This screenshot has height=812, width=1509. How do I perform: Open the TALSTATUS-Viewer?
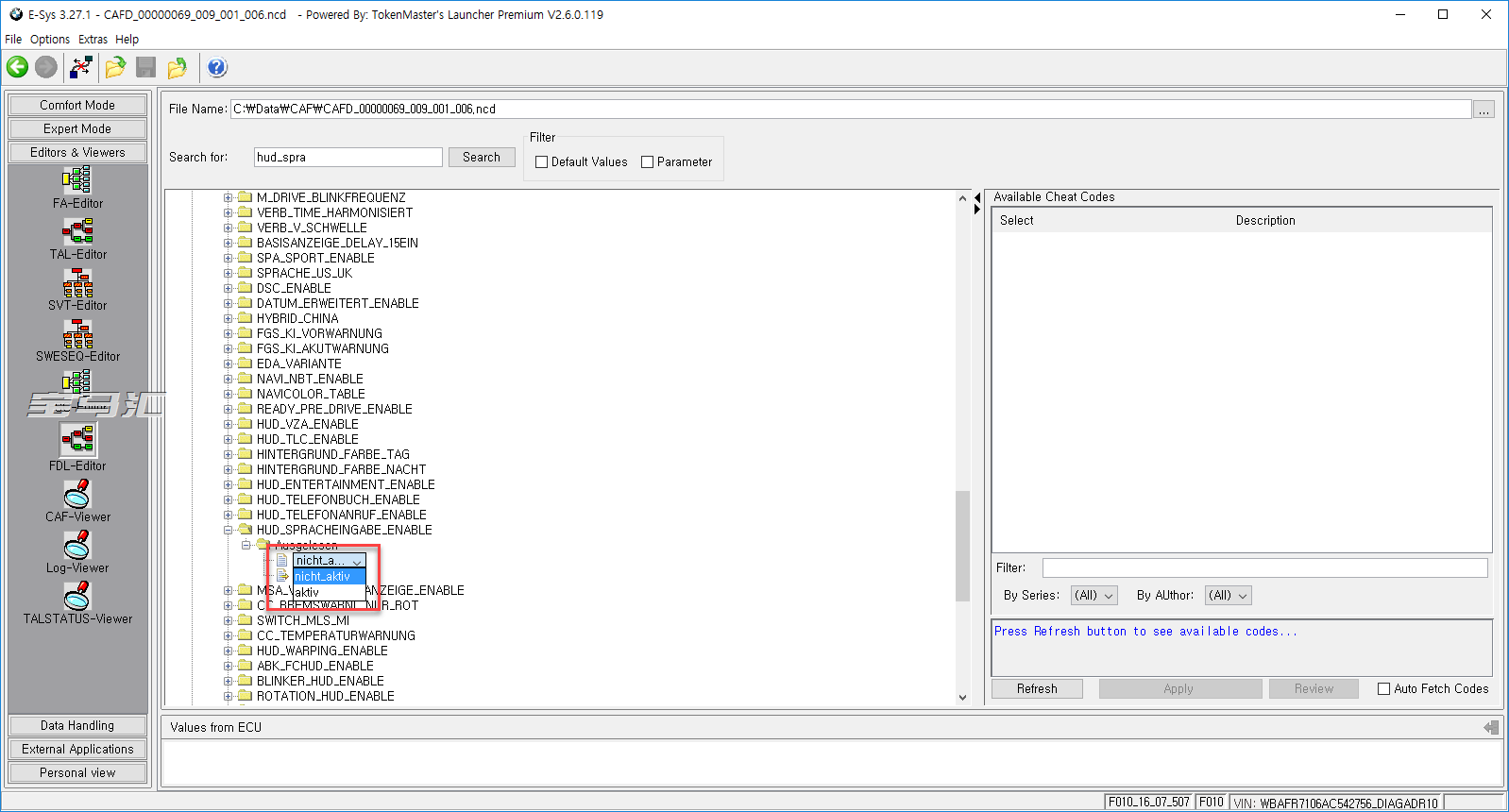77,602
